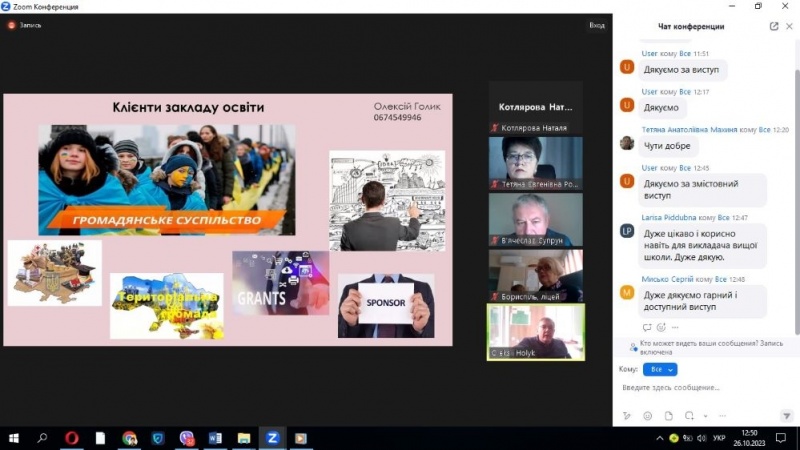Expand the 'Все' recipient dropdown
This screenshot has width=800, height=450.
click(660, 369)
